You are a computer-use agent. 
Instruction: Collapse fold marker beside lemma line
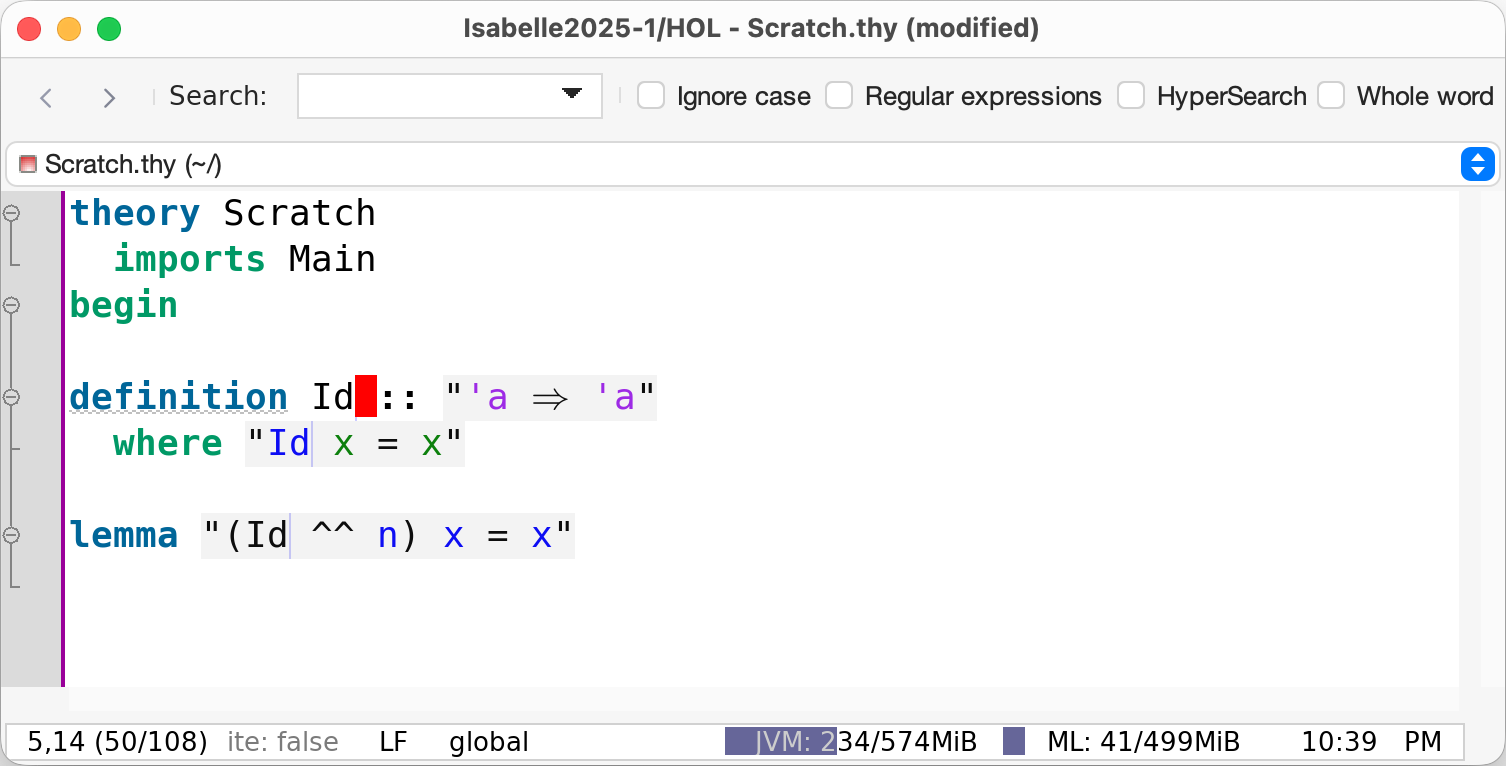click(12, 535)
